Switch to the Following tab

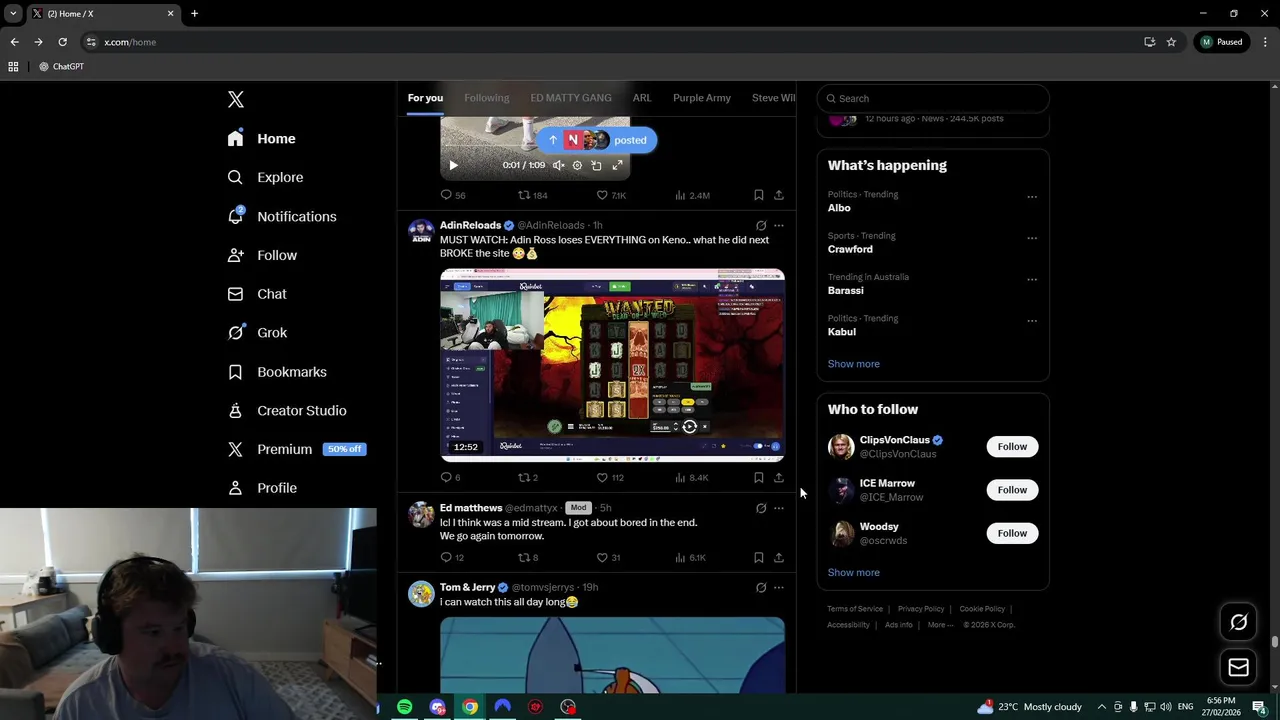click(486, 98)
